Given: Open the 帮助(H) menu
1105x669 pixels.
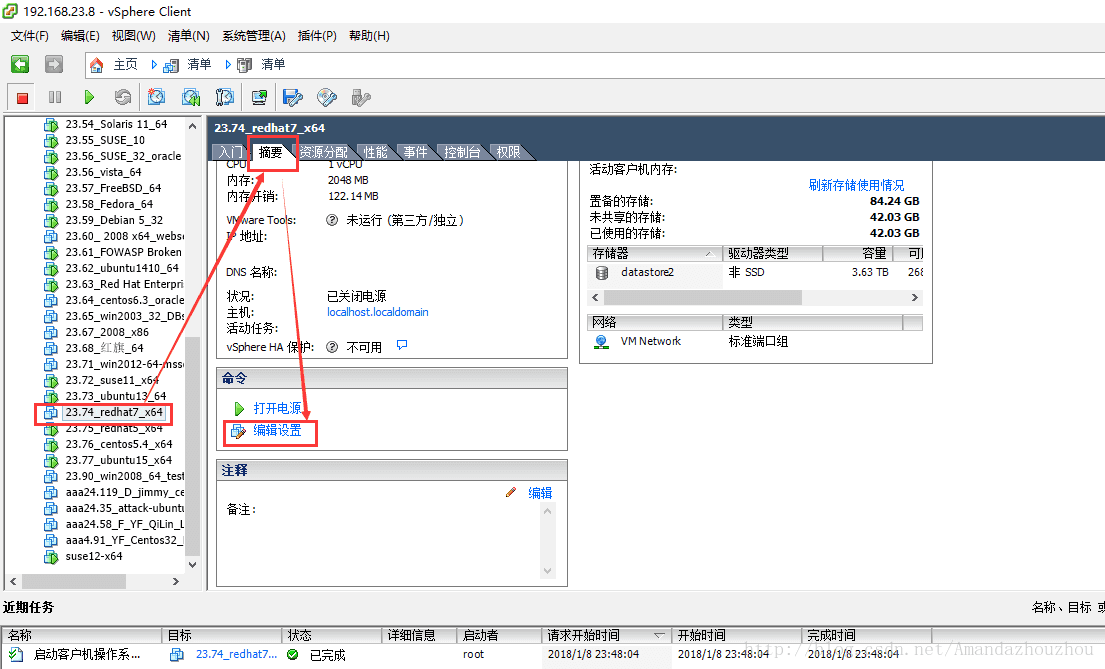Looking at the screenshot, I should coord(369,35).
